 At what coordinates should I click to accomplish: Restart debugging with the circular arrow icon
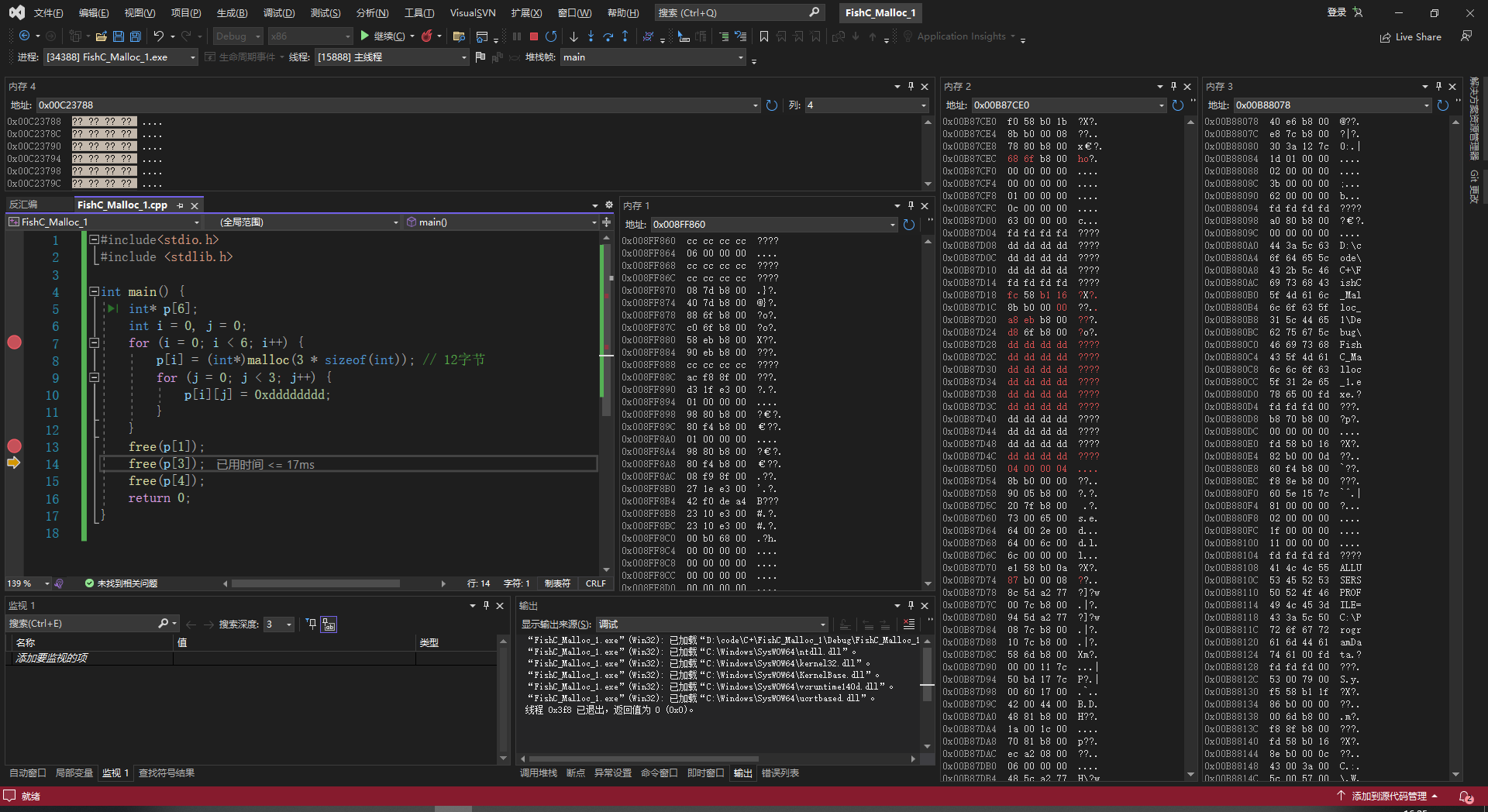(x=551, y=36)
